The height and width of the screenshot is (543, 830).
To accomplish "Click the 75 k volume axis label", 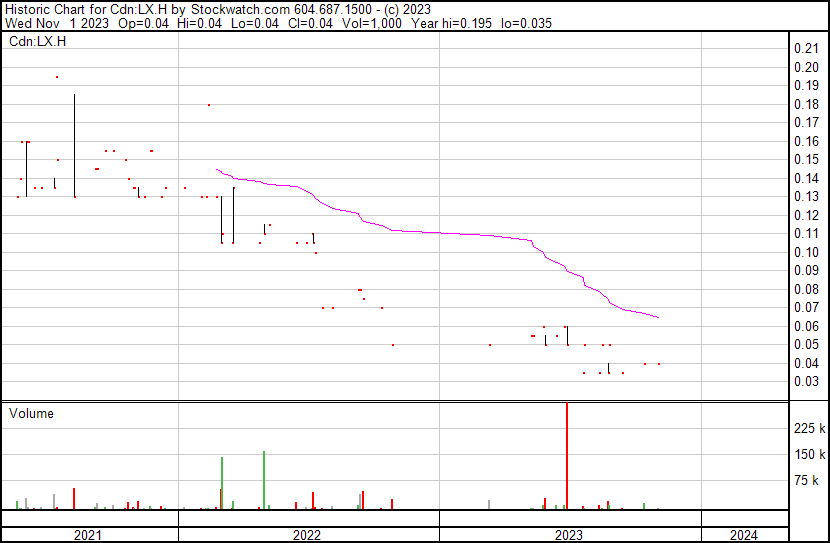I will (x=806, y=480).
